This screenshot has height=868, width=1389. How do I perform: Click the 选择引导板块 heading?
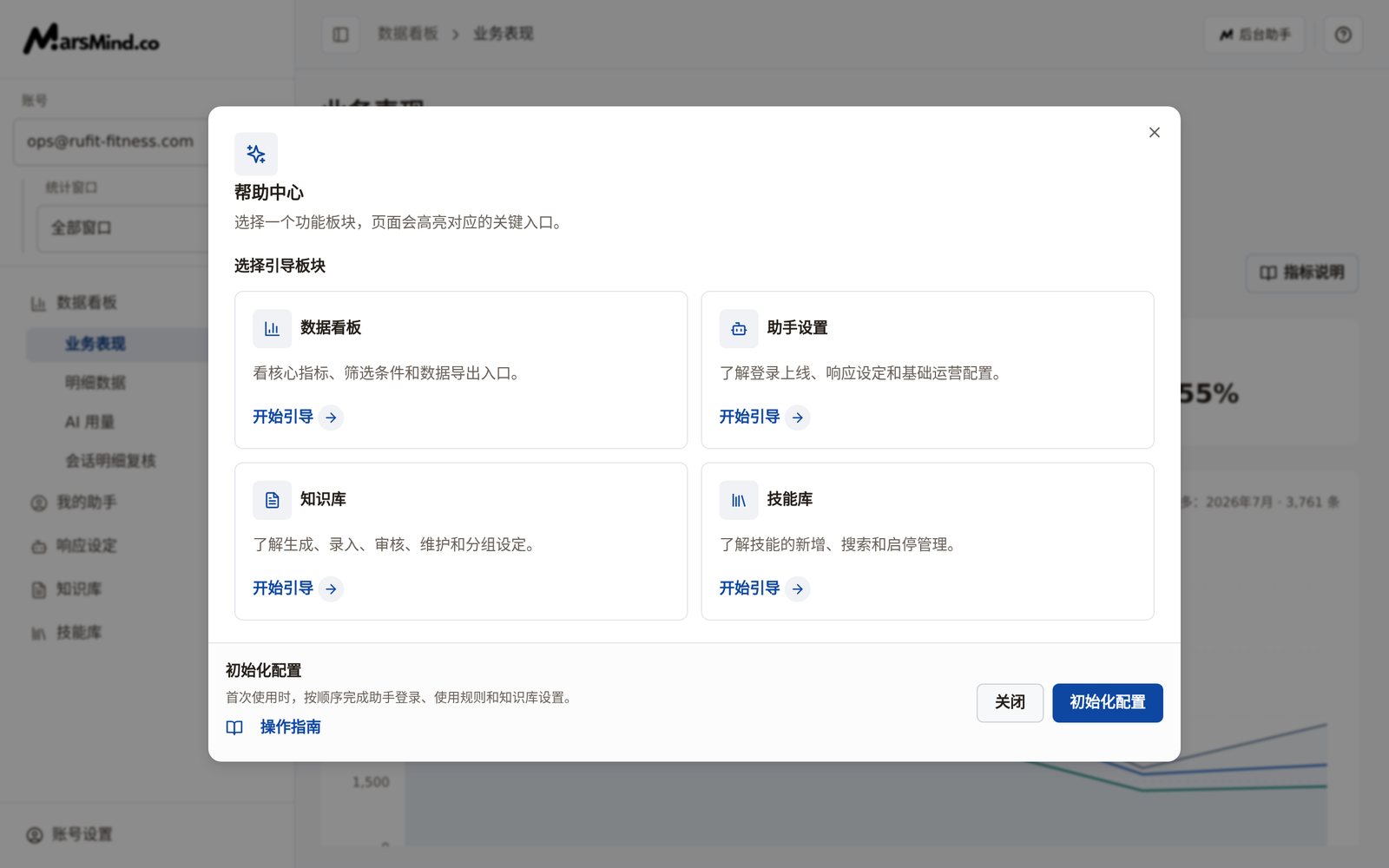280,266
